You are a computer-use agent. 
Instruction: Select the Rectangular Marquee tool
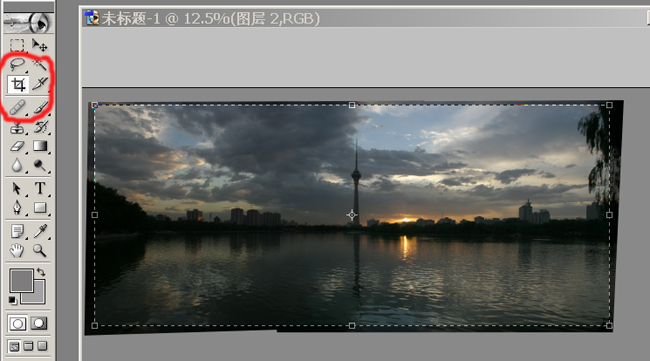pyautogui.click(x=17, y=45)
